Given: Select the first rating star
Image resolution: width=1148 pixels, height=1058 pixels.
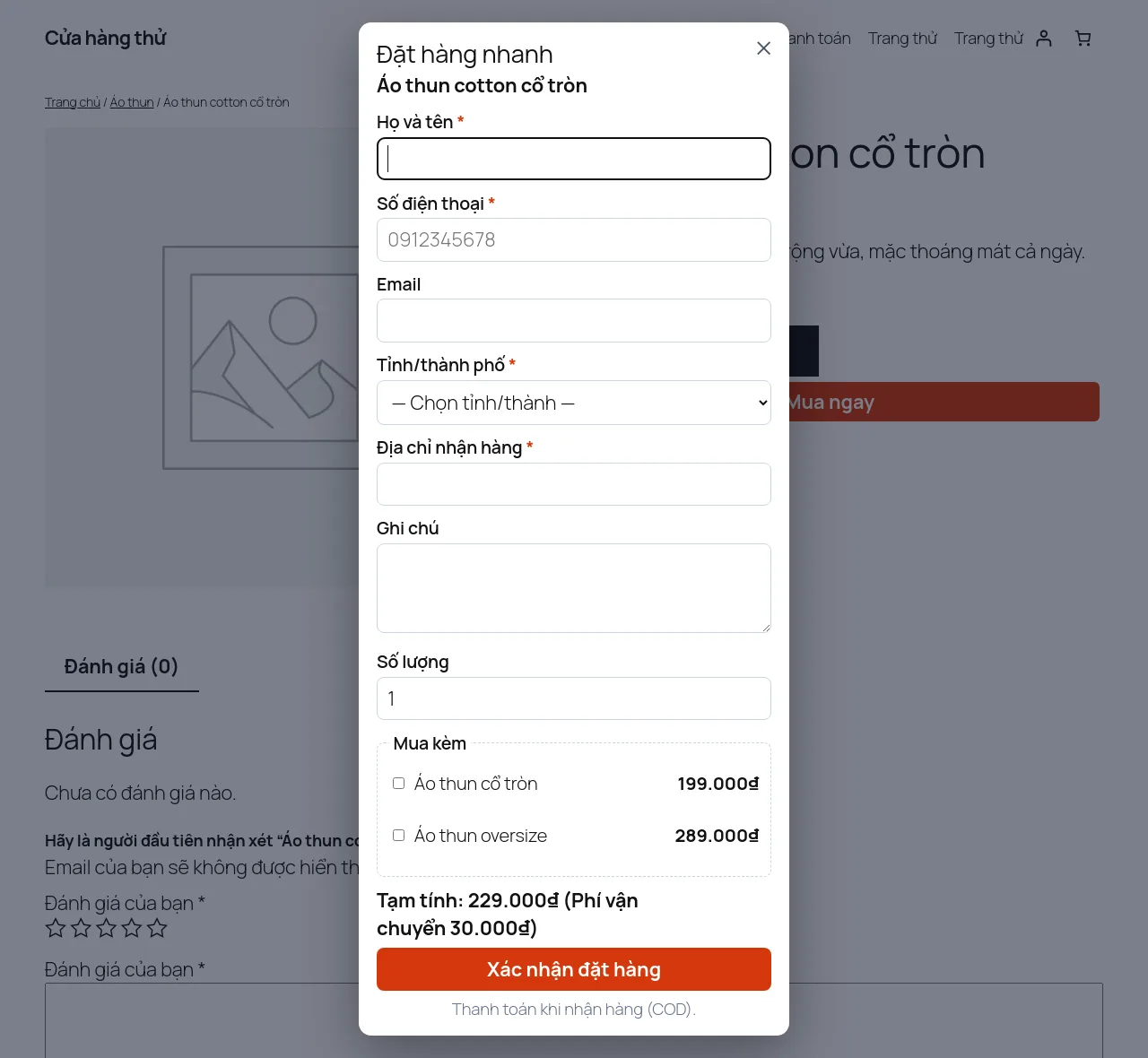Looking at the screenshot, I should (x=56, y=928).
